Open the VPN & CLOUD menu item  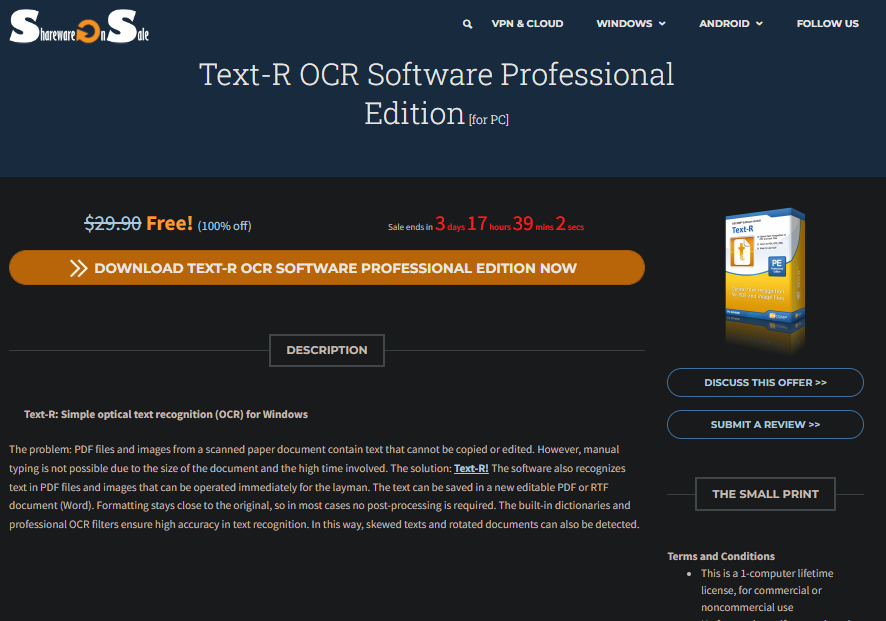(527, 24)
